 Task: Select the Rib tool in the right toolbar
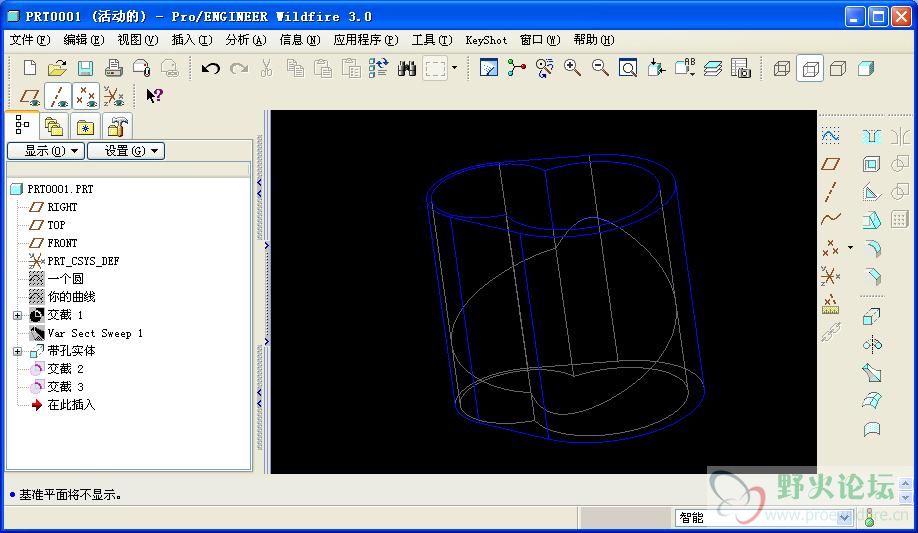click(x=871, y=192)
